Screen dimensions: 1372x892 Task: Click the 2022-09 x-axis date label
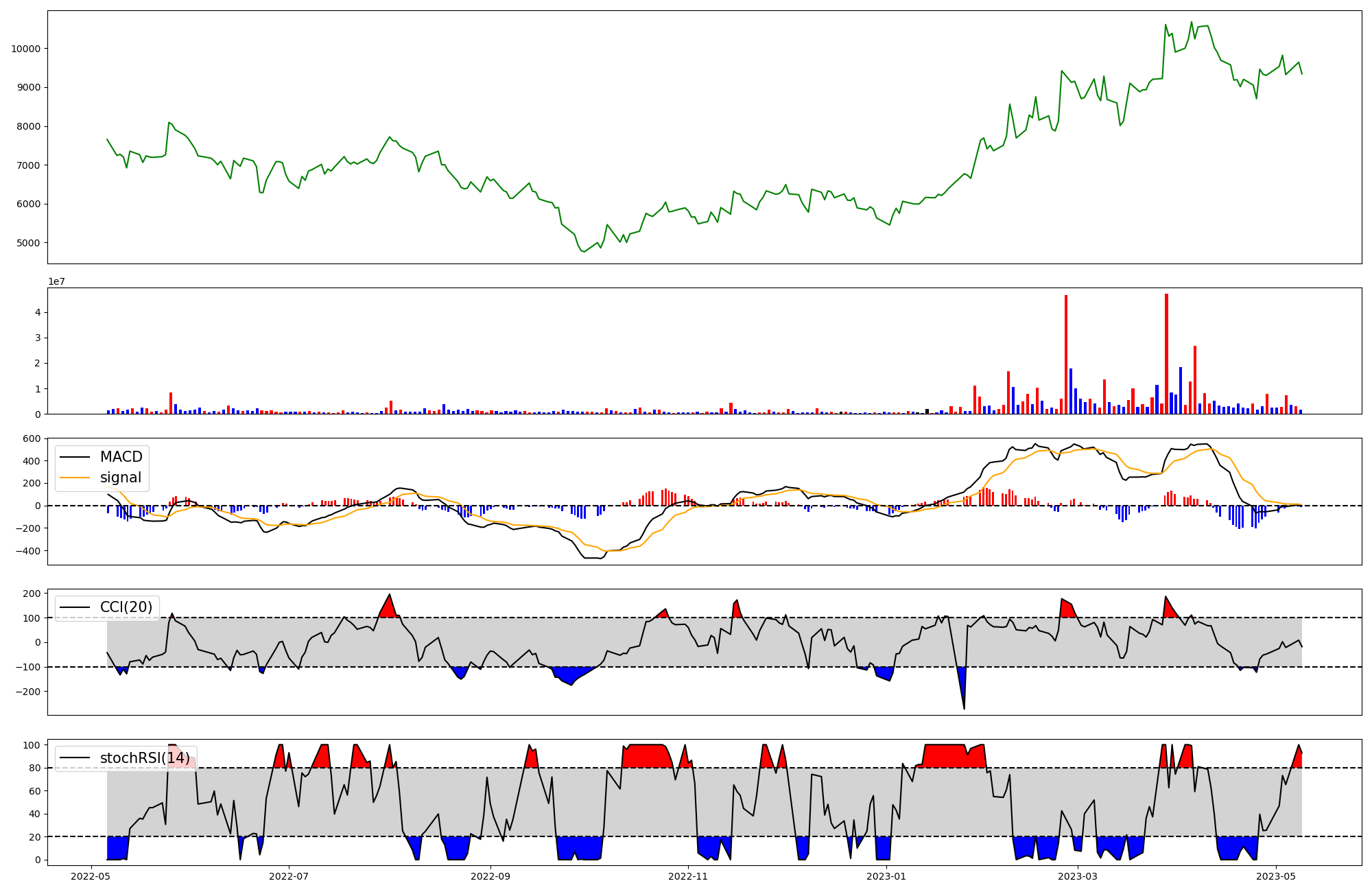pos(490,876)
